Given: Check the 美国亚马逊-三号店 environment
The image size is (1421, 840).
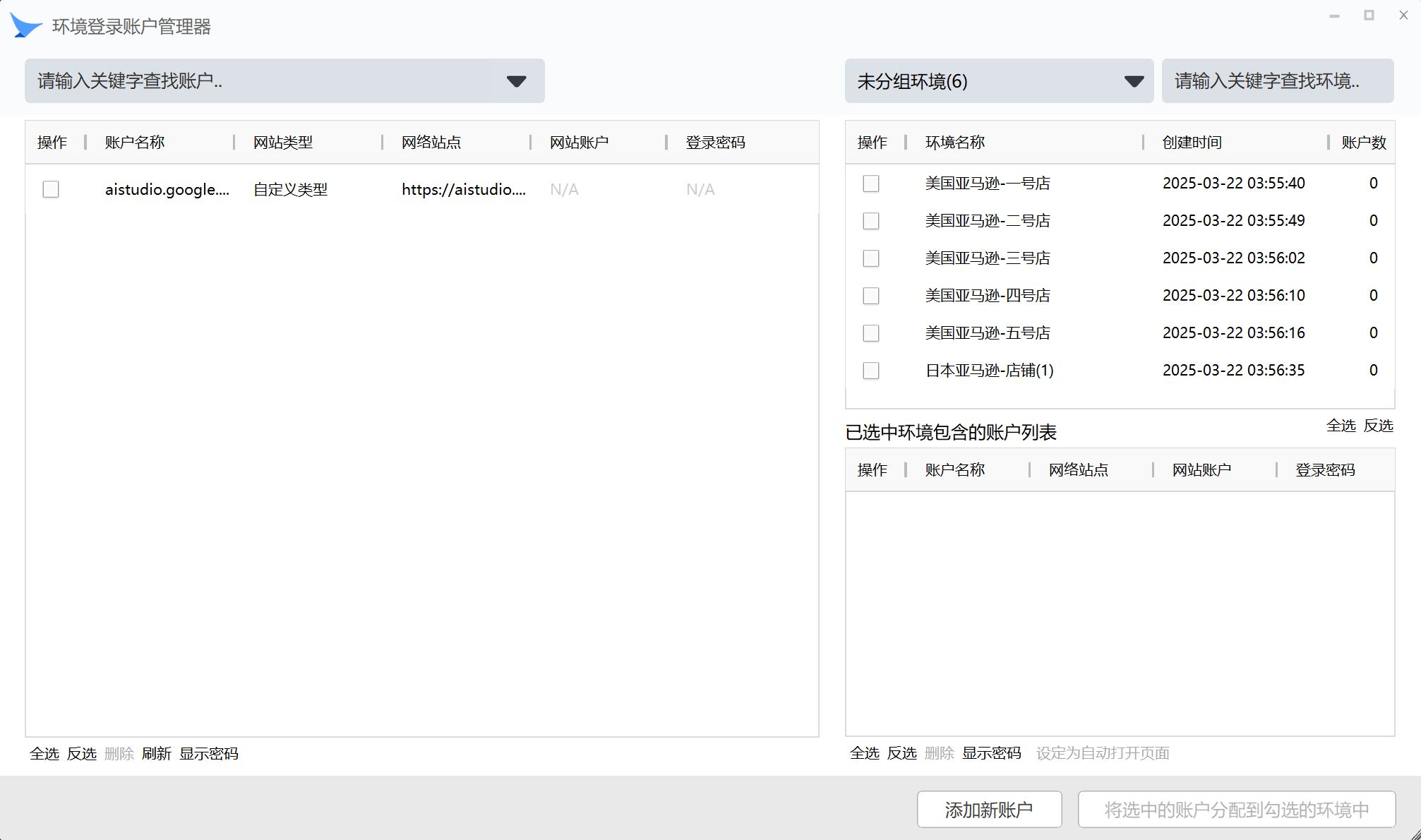Looking at the screenshot, I should (x=871, y=258).
